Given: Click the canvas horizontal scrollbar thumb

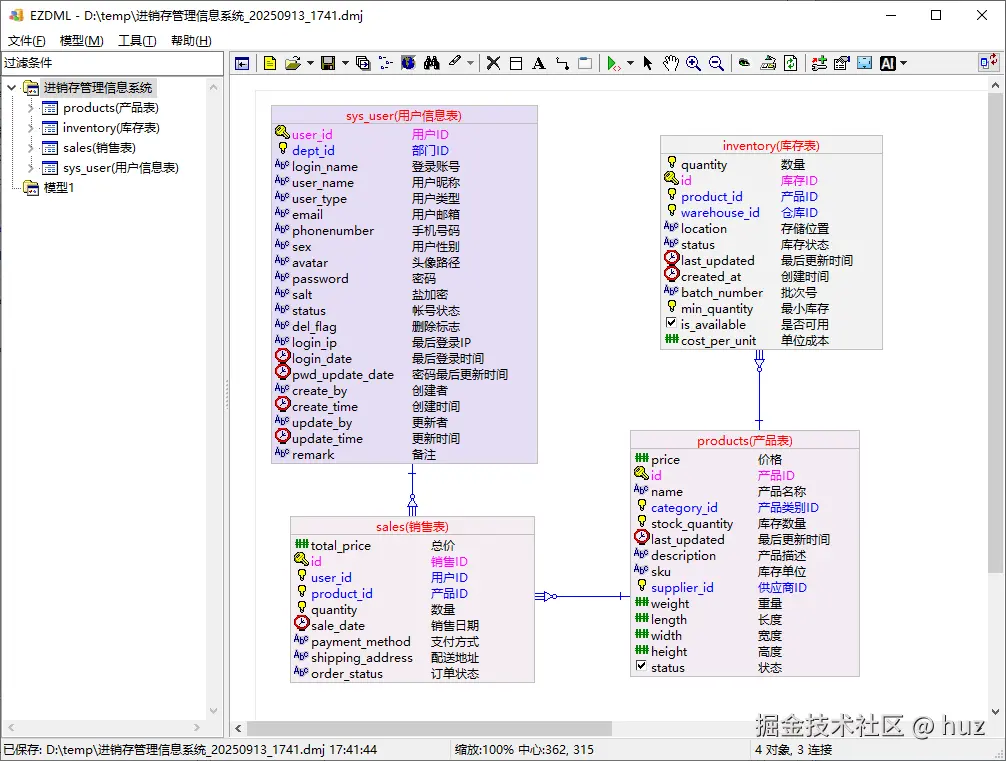Looking at the screenshot, I should (x=429, y=728).
